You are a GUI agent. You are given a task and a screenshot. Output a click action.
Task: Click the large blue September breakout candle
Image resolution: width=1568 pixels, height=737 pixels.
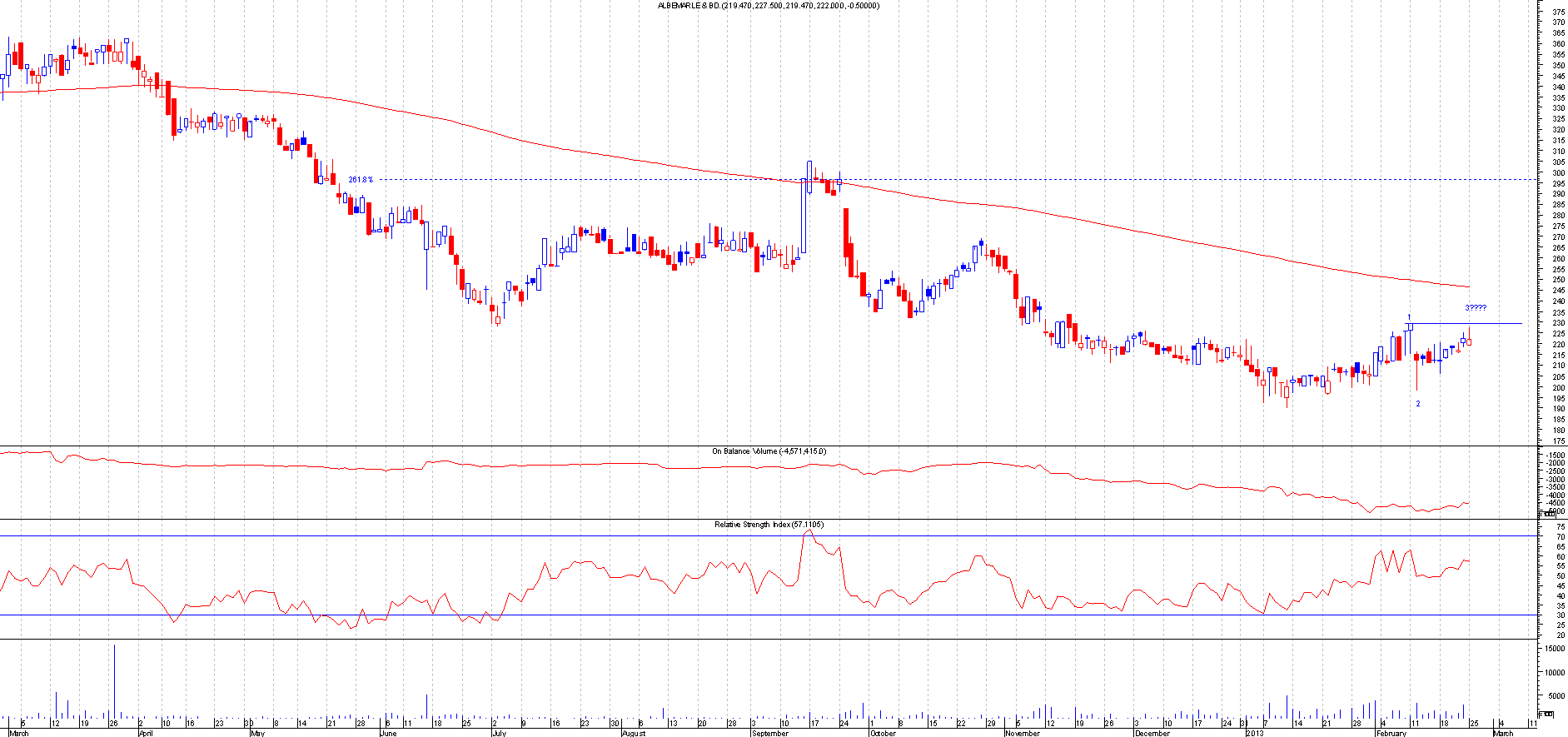(x=804, y=215)
